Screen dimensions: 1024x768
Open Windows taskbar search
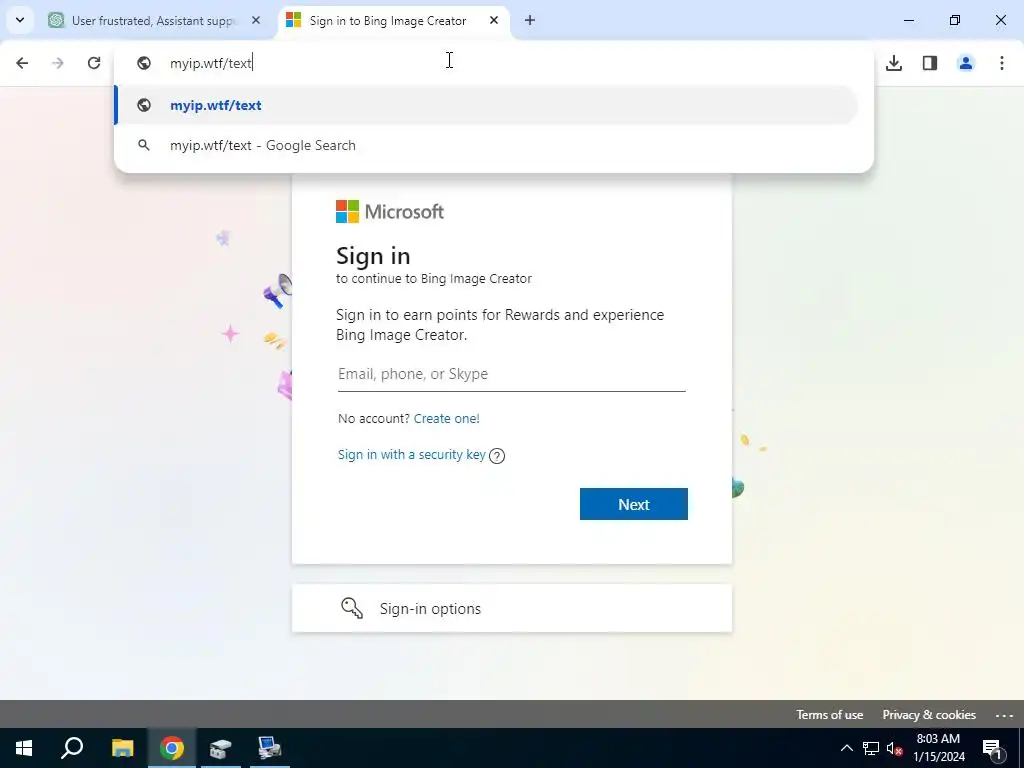(72, 748)
